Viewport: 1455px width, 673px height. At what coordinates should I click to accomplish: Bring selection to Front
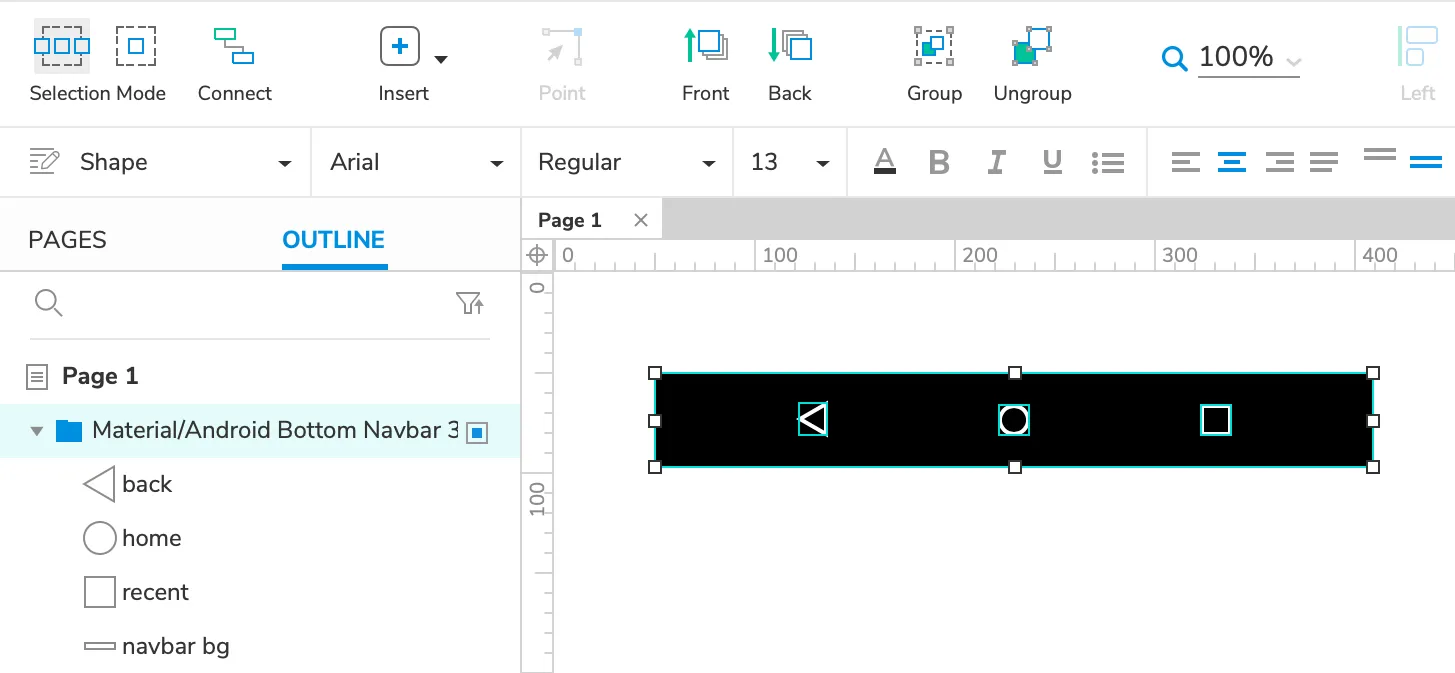point(705,47)
